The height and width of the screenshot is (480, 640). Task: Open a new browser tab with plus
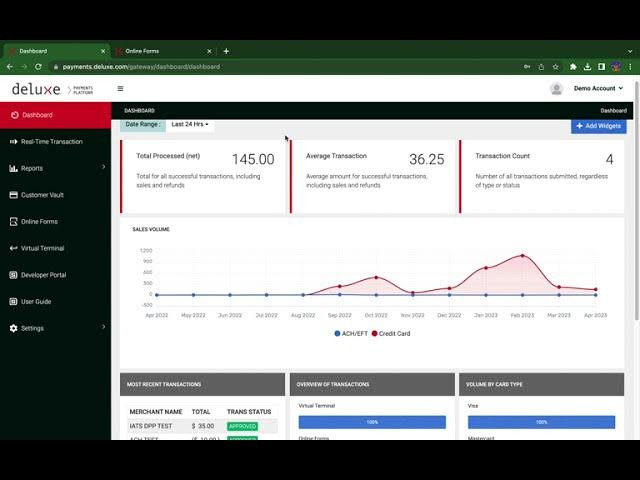tap(226, 51)
